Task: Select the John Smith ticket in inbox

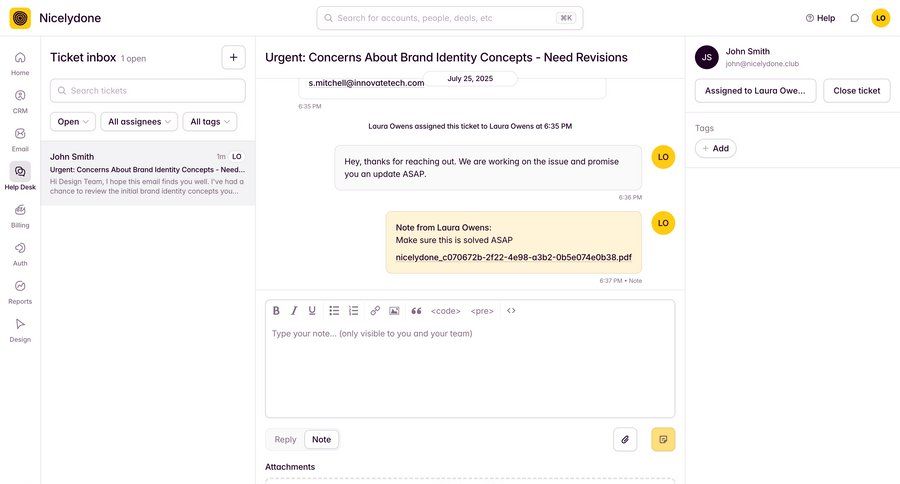Action: (148, 173)
